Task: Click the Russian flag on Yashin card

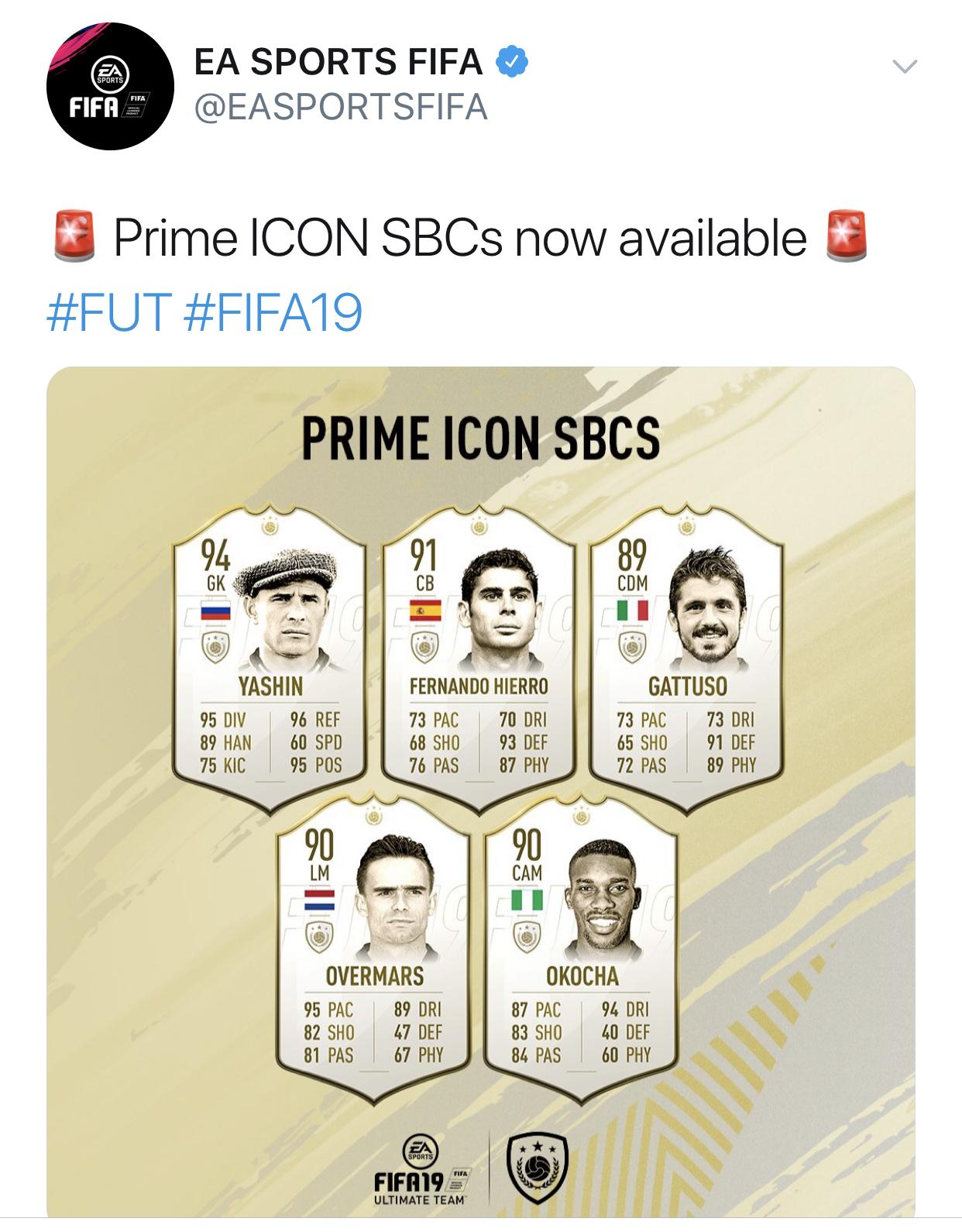Action: [x=215, y=612]
